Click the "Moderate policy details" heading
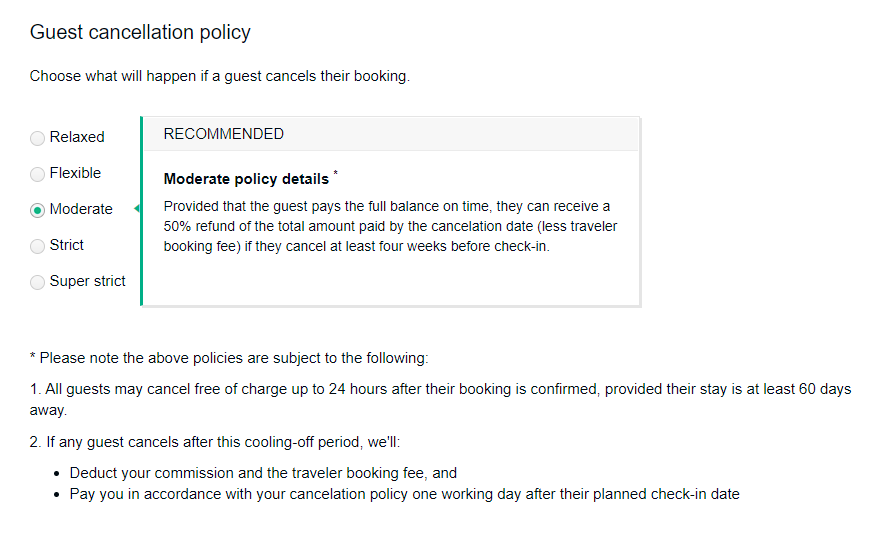Image resolution: width=890 pixels, height=542 pixels. [x=246, y=179]
